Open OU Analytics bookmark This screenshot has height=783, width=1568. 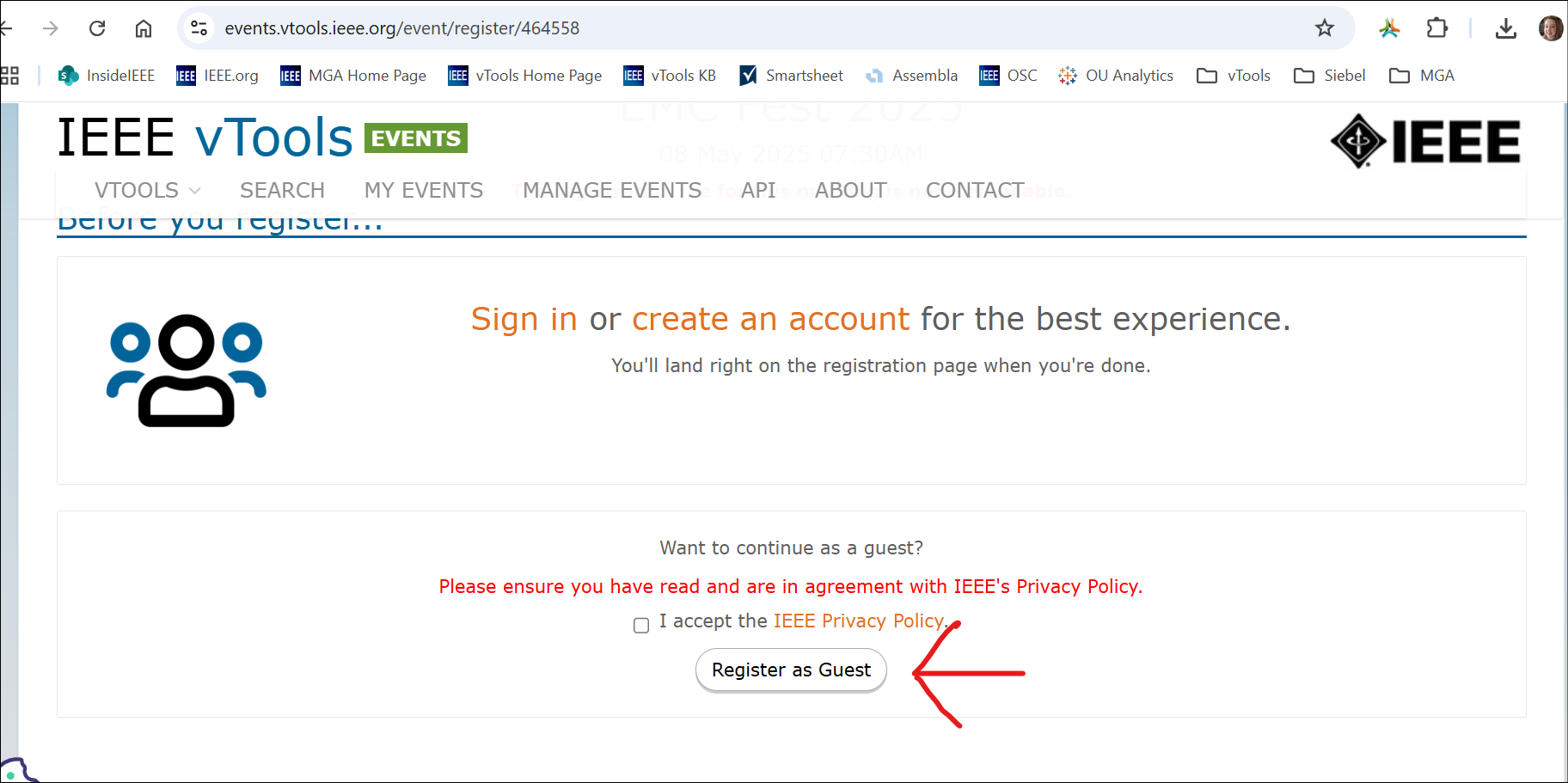point(1116,76)
